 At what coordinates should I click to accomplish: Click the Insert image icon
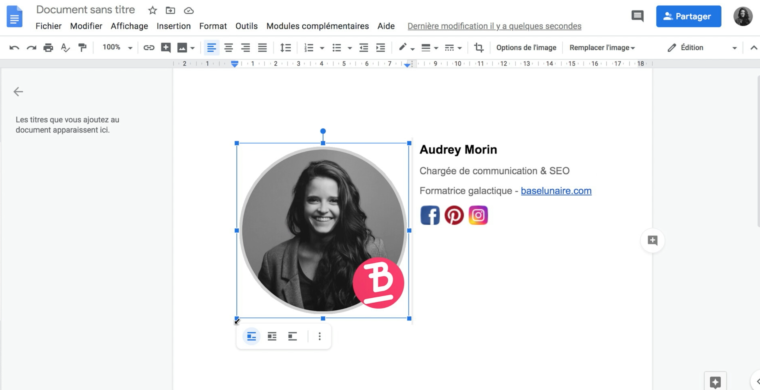tap(182, 47)
